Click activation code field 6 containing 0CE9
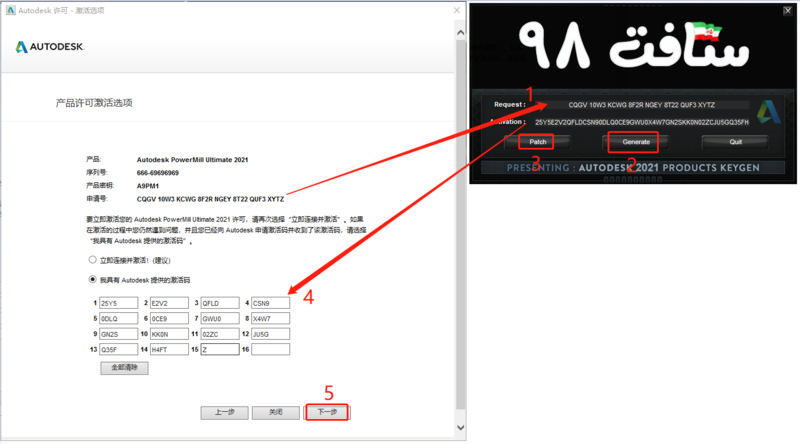 (169, 318)
